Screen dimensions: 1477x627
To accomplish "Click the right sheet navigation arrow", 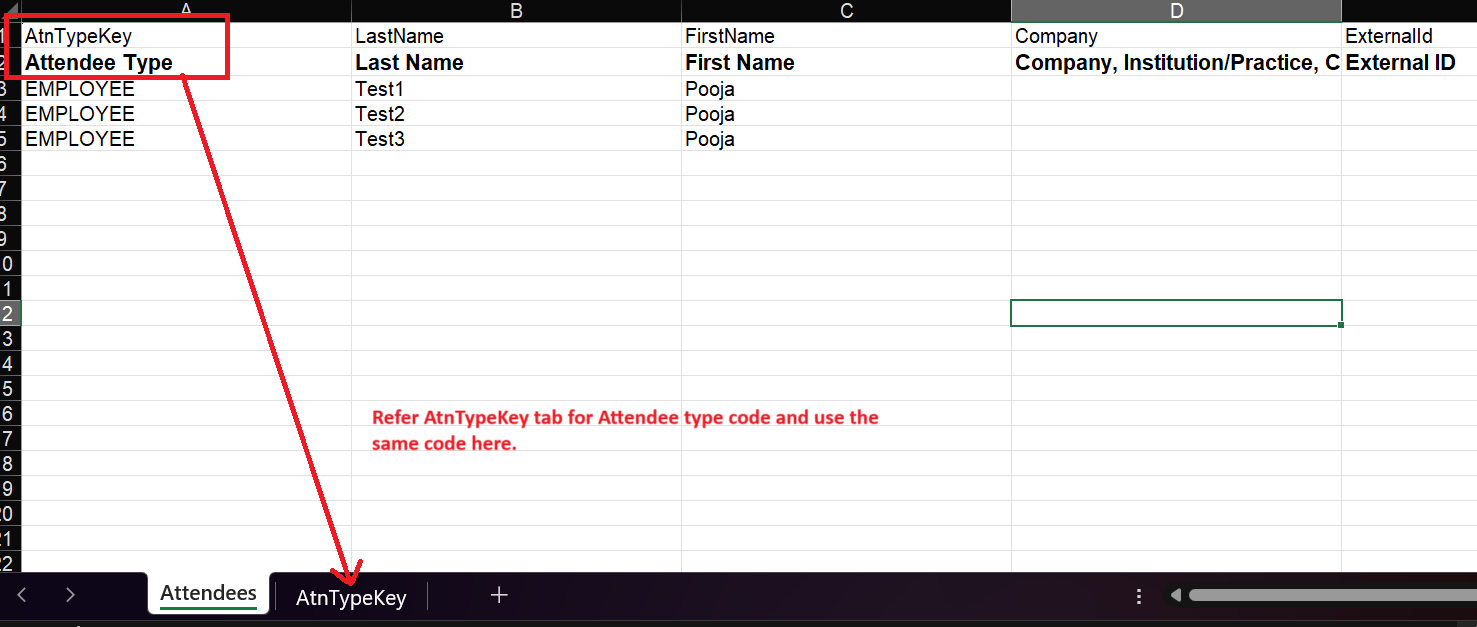I will coord(70,594).
